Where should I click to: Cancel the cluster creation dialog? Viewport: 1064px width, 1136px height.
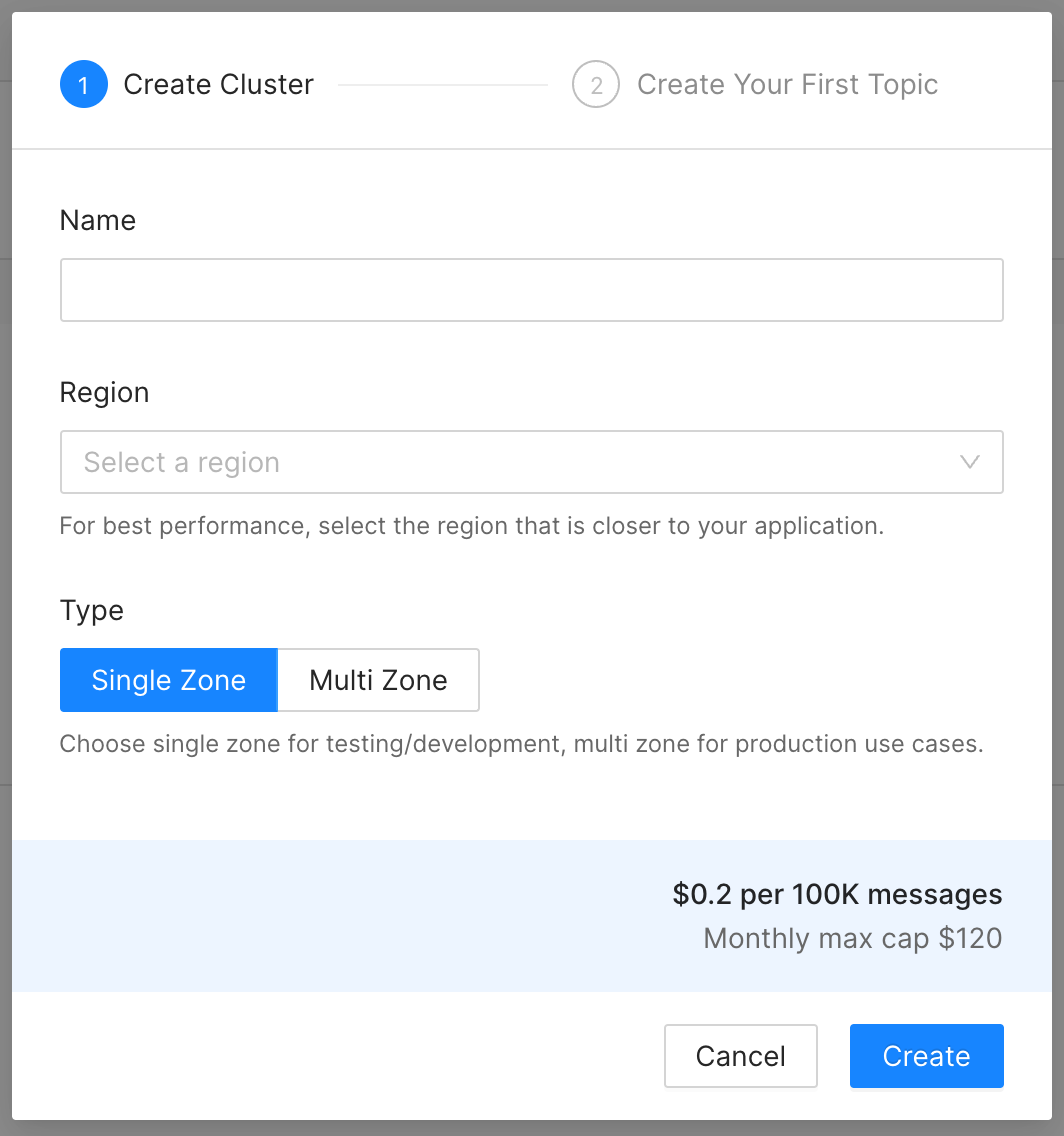pyautogui.click(x=740, y=1056)
